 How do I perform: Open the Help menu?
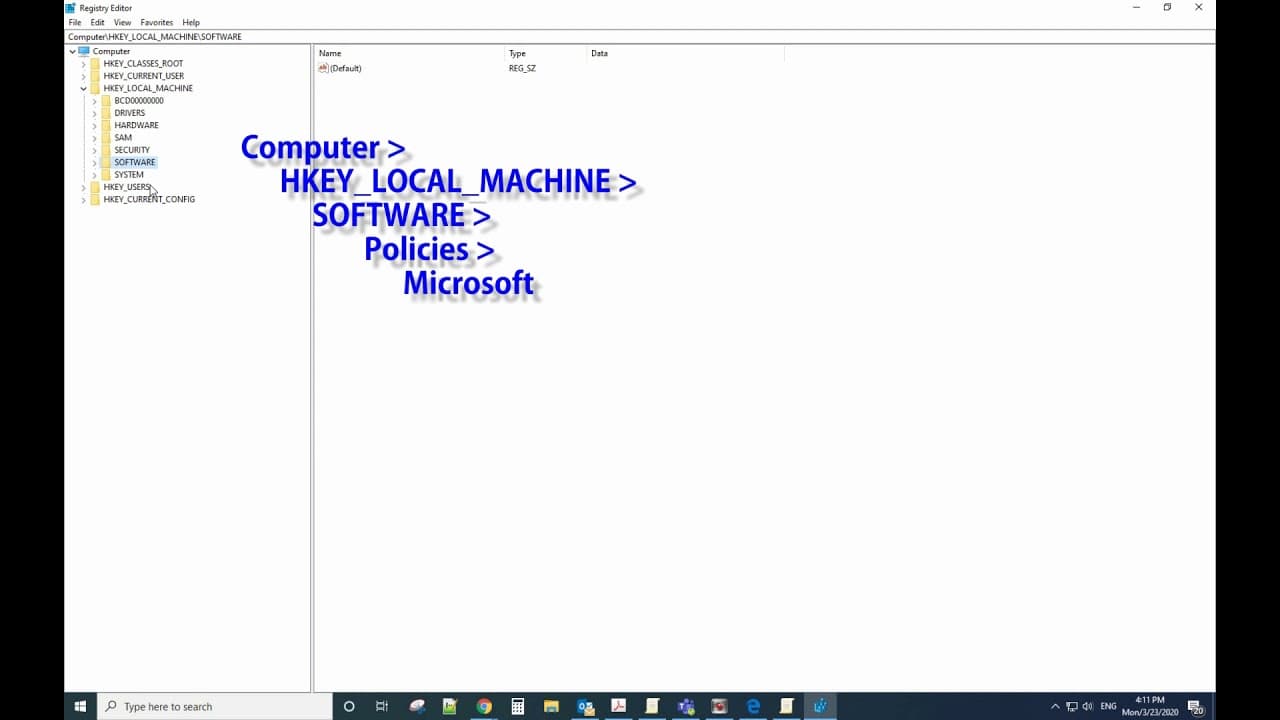191,22
